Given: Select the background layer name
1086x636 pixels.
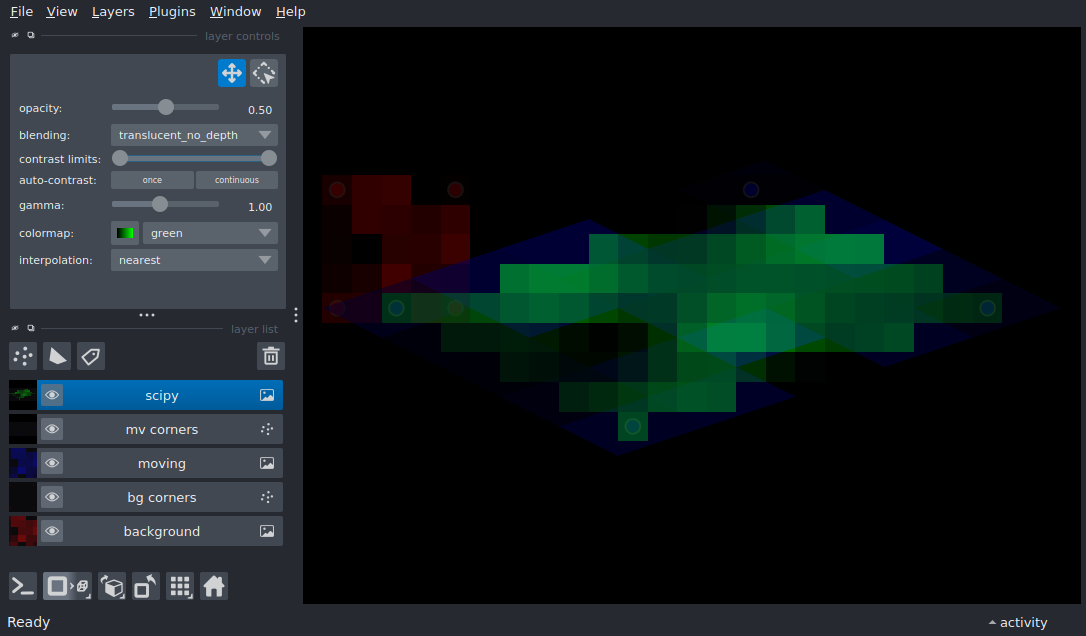Looking at the screenshot, I should 161,531.
